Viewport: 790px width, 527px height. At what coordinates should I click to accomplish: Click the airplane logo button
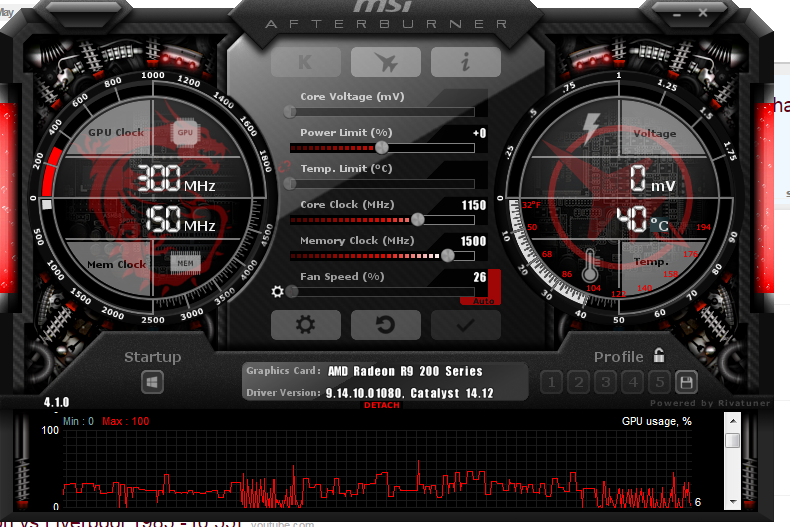pyautogui.click(x=386, y=62)
